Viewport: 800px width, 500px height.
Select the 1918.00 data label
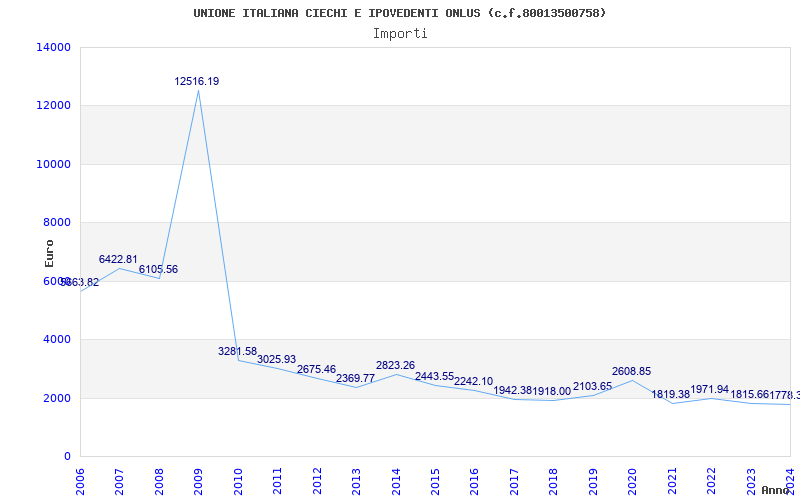pyautogui.click(x=552, y=391)
